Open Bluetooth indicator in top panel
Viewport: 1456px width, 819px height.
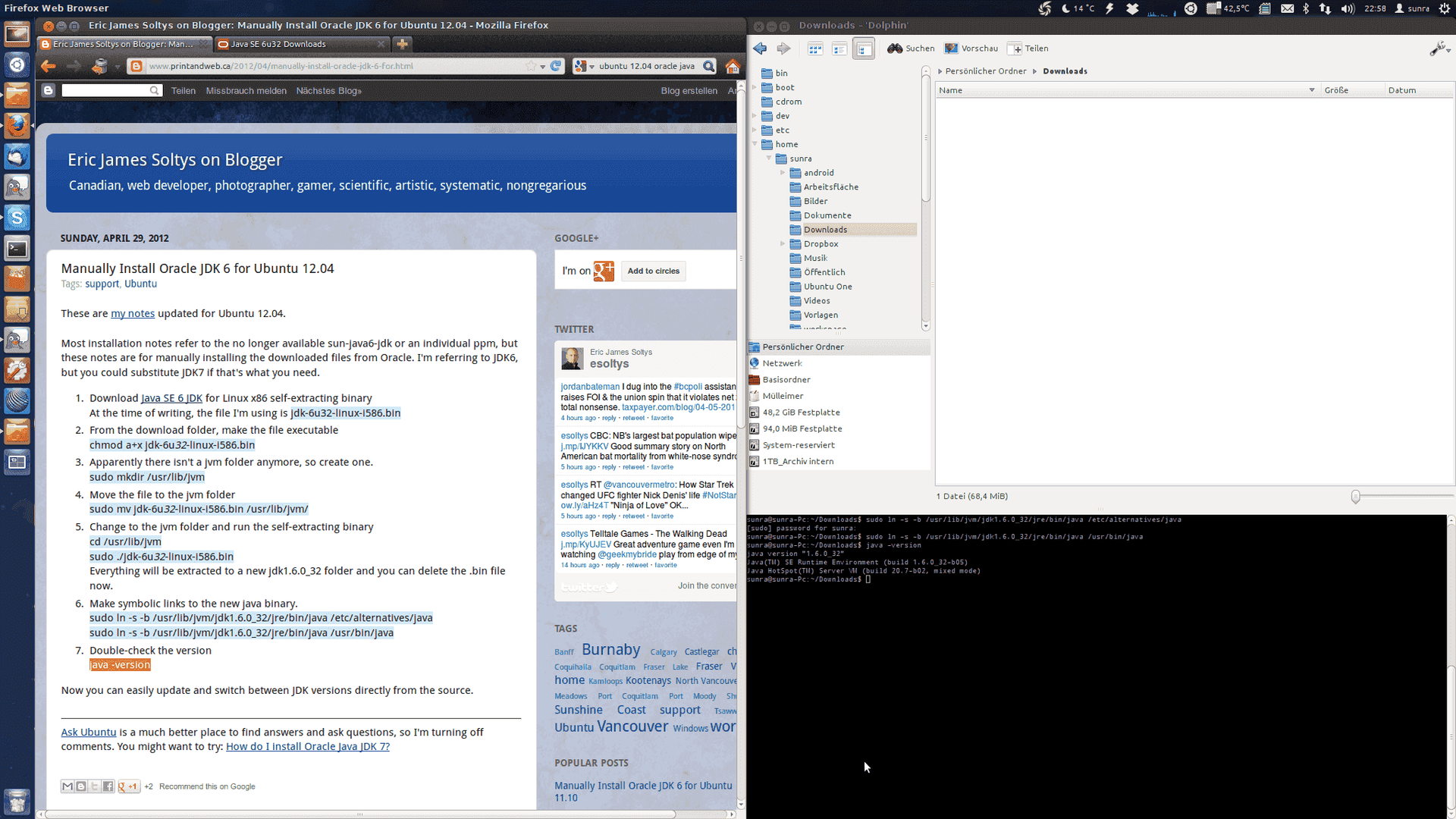(1306, 8)
